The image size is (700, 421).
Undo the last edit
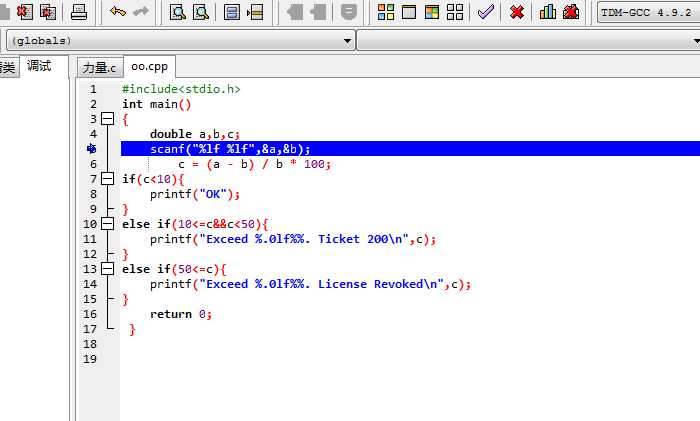tap(117, 12)
